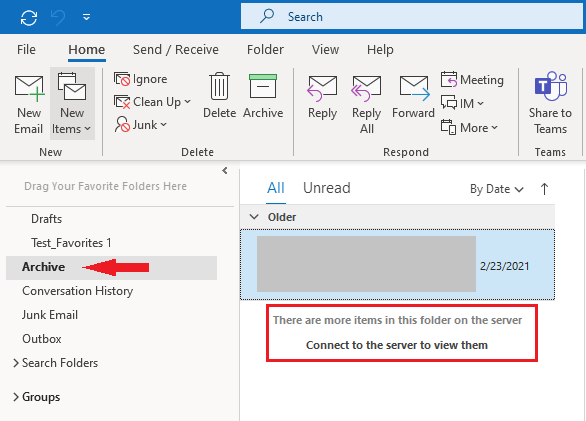Switch to the Send / Receive tab
This screenshot has height=421, width=586.
point(176,49)
